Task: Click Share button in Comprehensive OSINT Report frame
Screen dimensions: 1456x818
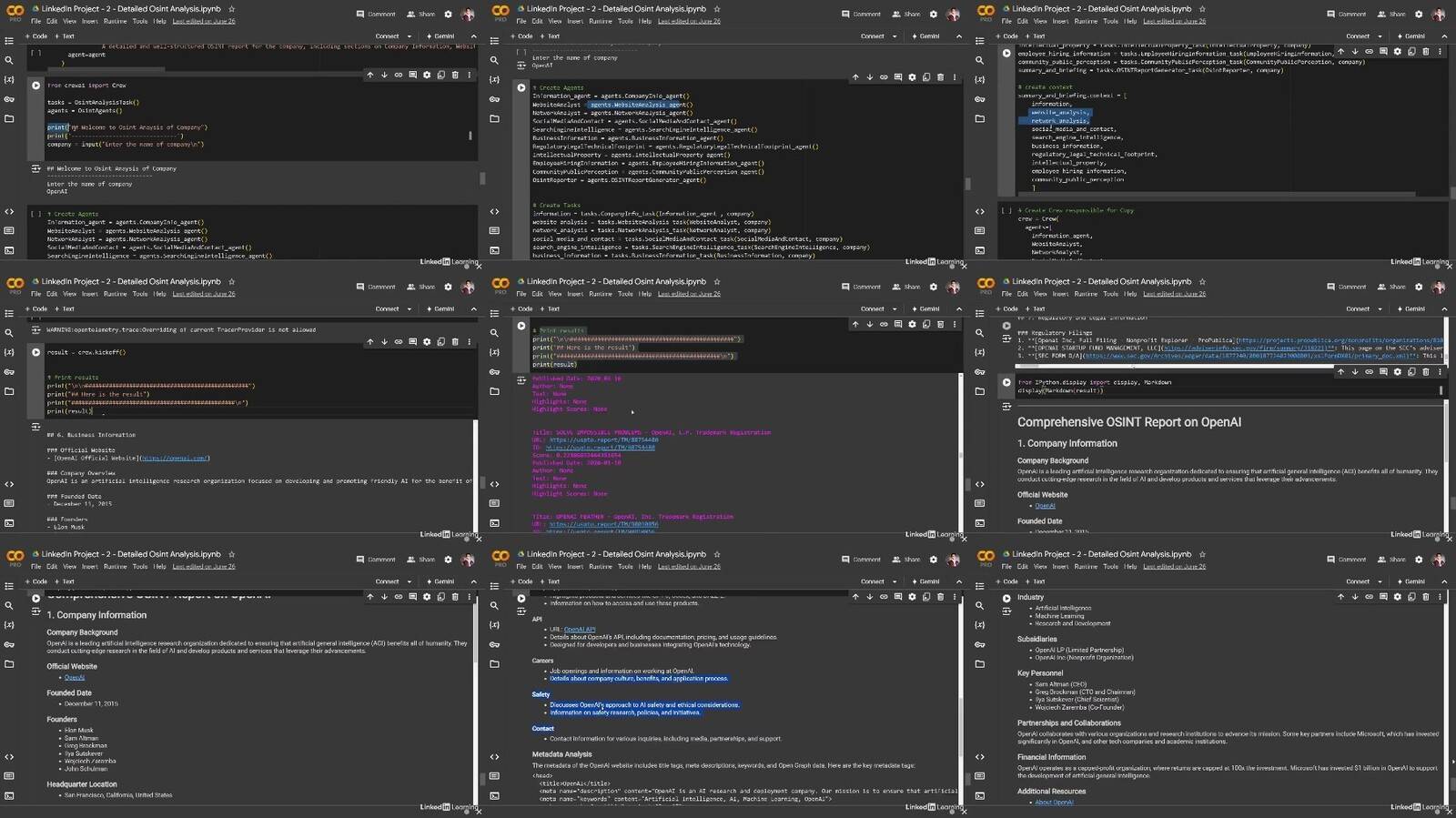Action: [1392, 287]
